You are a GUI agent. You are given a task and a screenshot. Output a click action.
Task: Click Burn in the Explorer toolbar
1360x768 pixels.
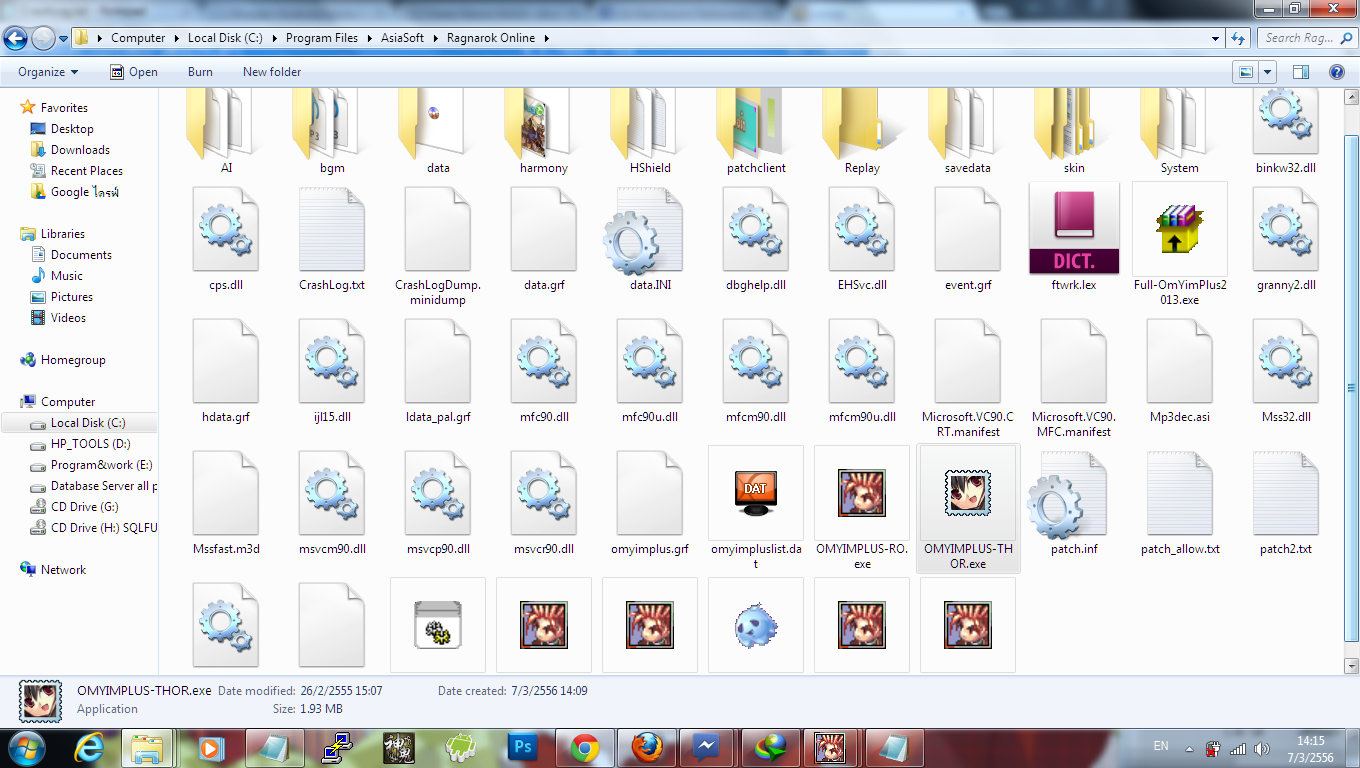pyautogui.click(x=200, y=72)
